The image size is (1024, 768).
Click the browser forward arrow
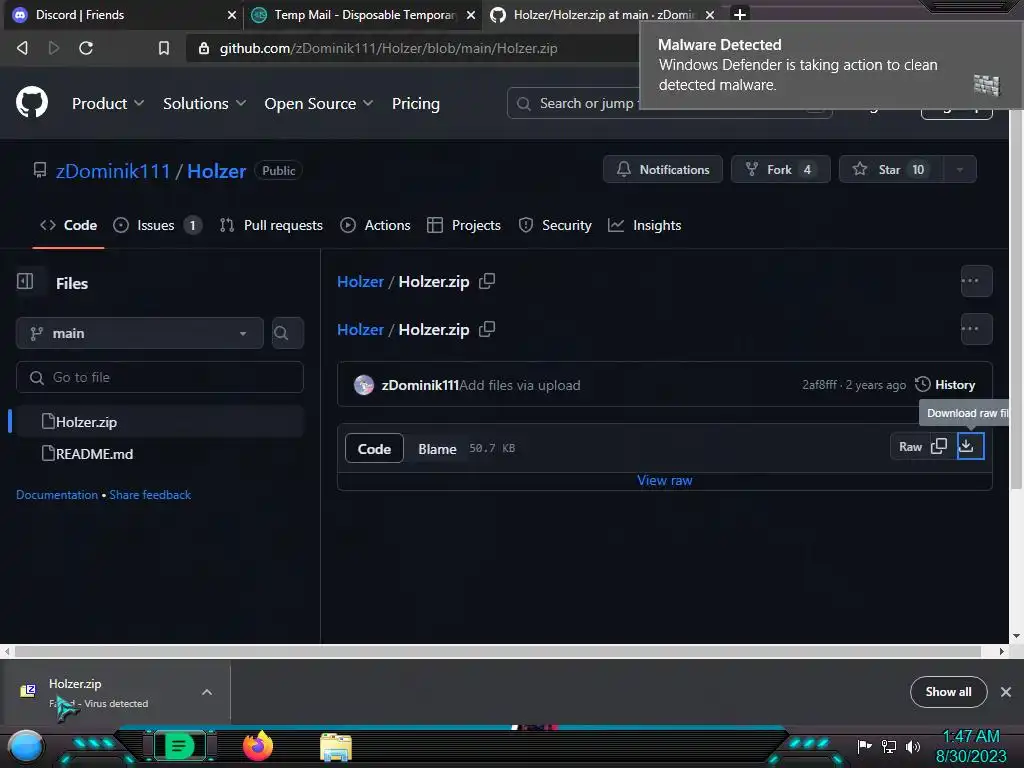pos(54,48)
